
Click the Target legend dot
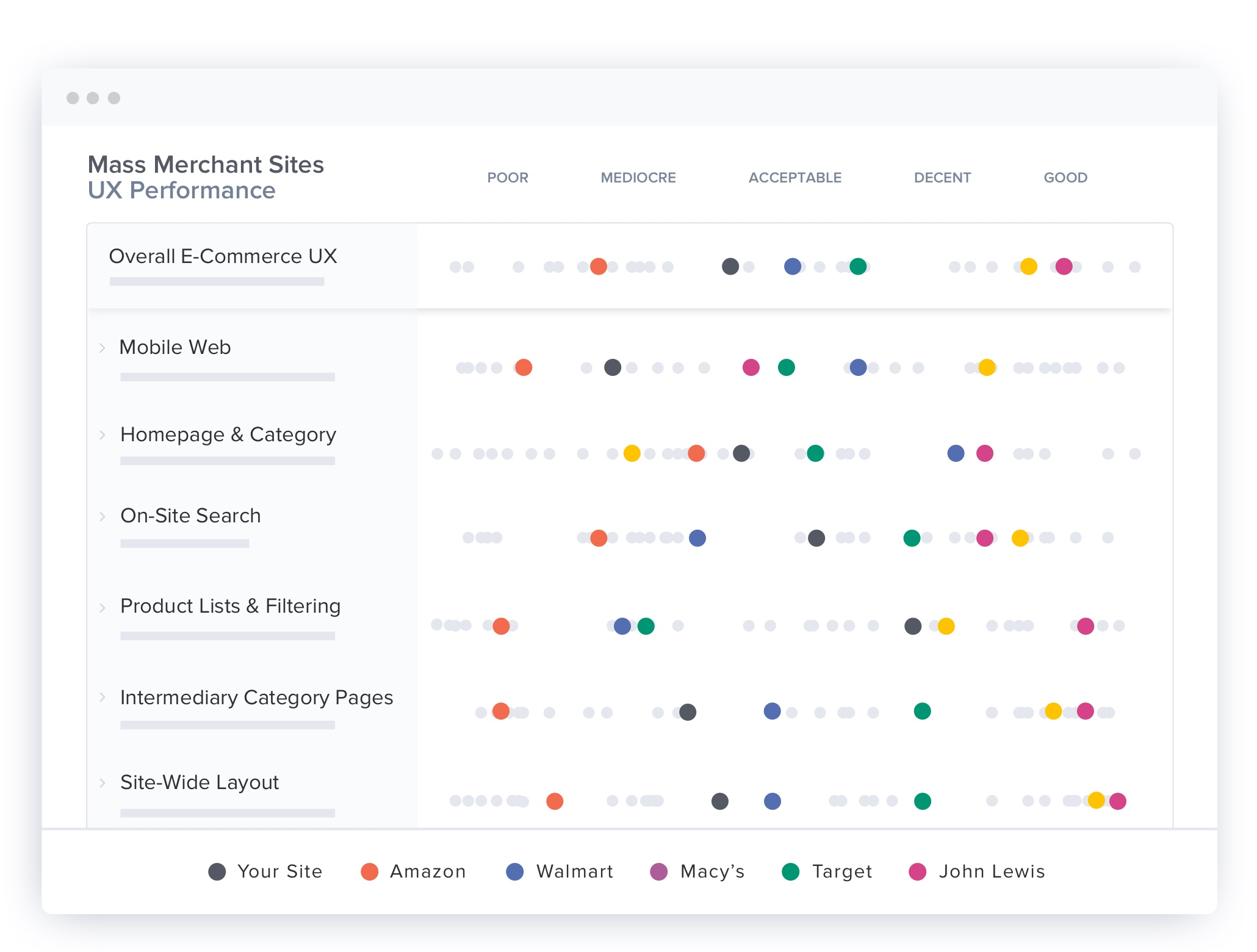point(791,871)
